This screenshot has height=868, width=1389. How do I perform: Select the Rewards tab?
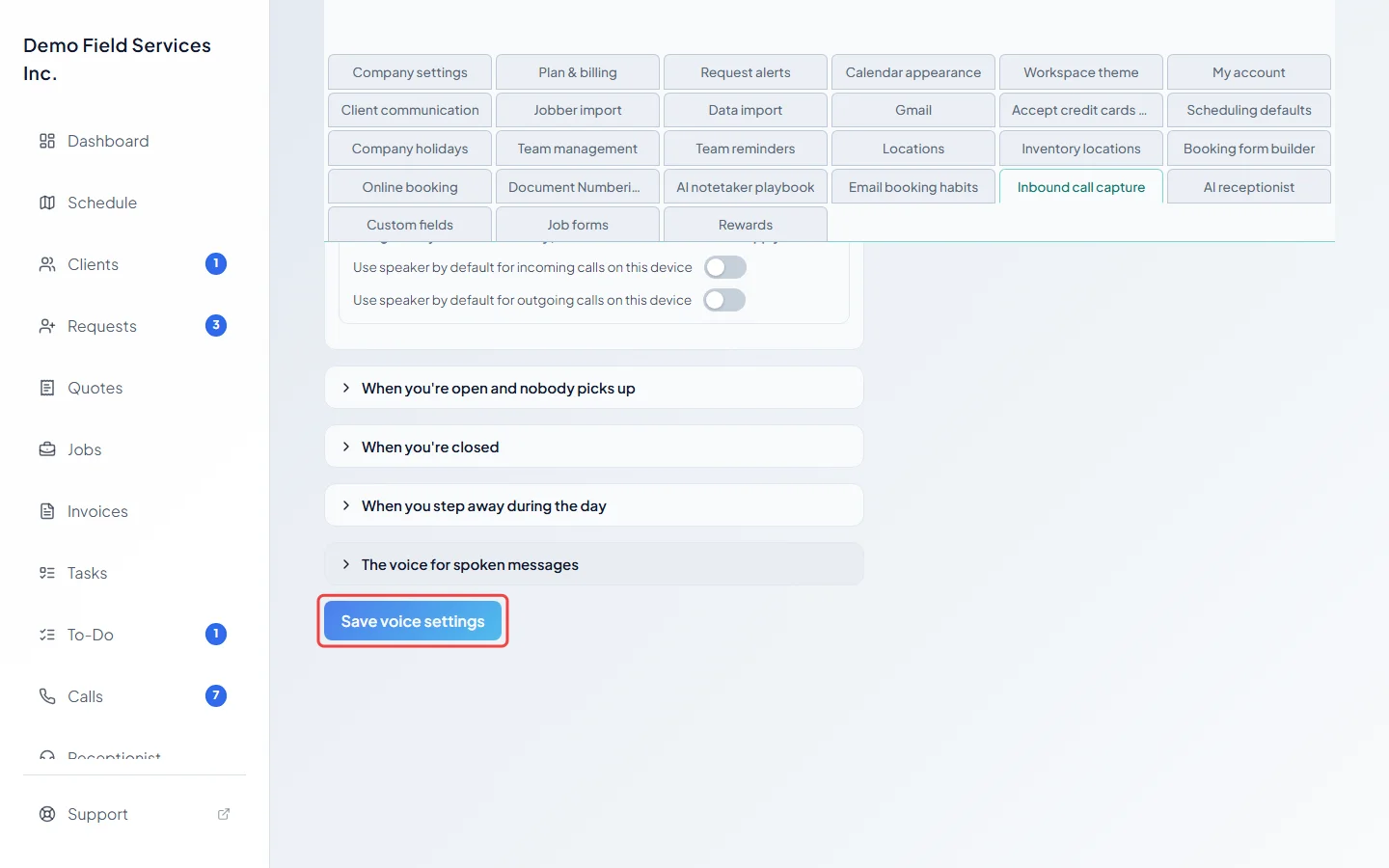(746, 225)
